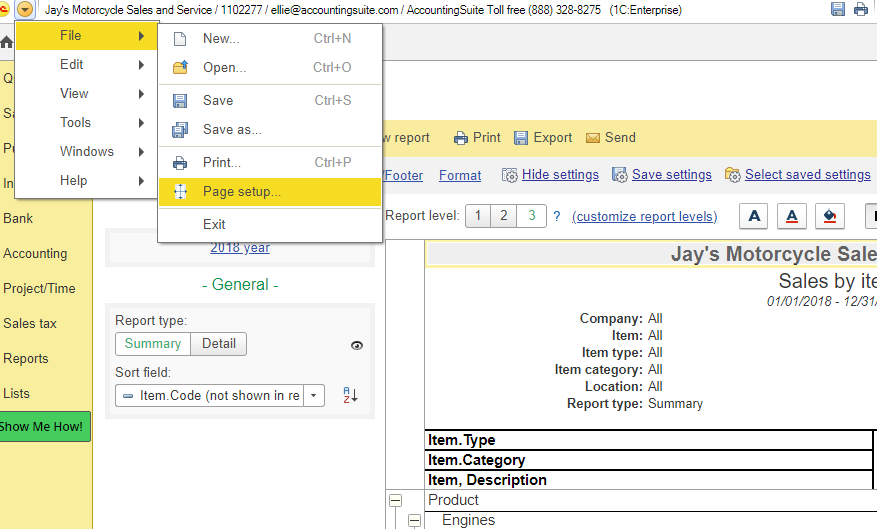Toggle the eye visibility for Report type
Image resolution: width=877 pixels, height=529 pixels.
coord(357,346)
